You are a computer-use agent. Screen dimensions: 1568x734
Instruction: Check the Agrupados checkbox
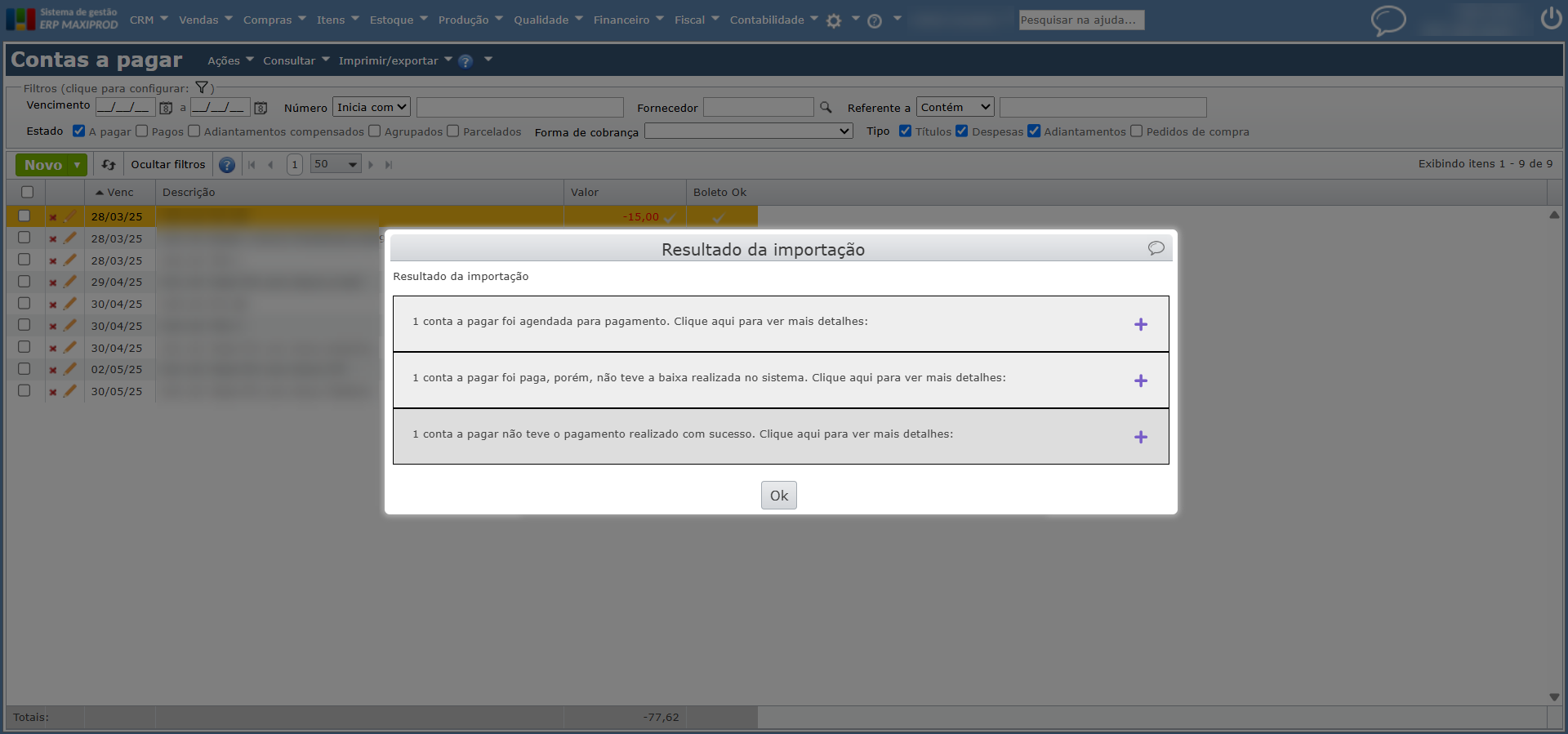click(x=375, y=131)
